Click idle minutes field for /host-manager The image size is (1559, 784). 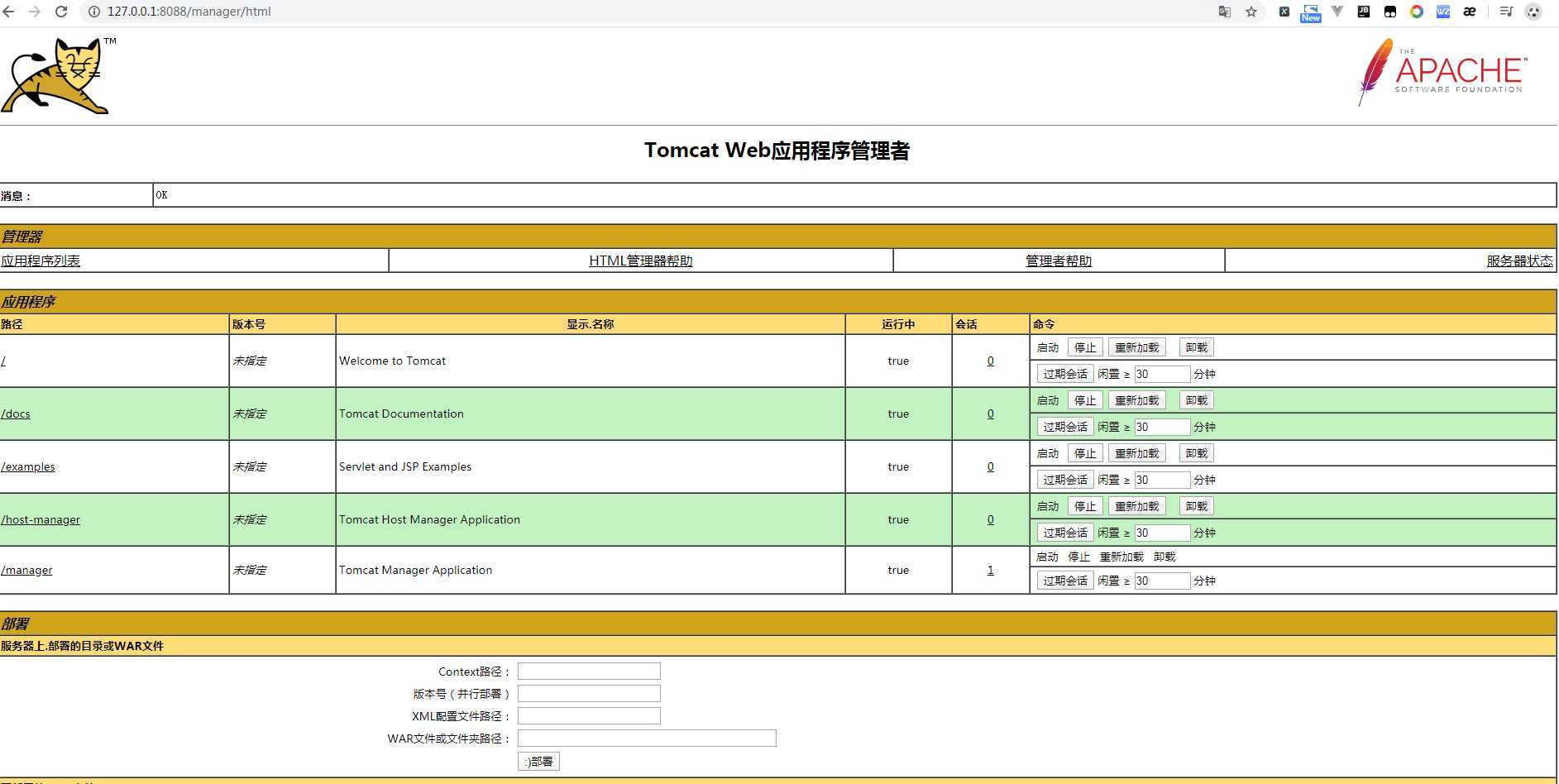1162,533
